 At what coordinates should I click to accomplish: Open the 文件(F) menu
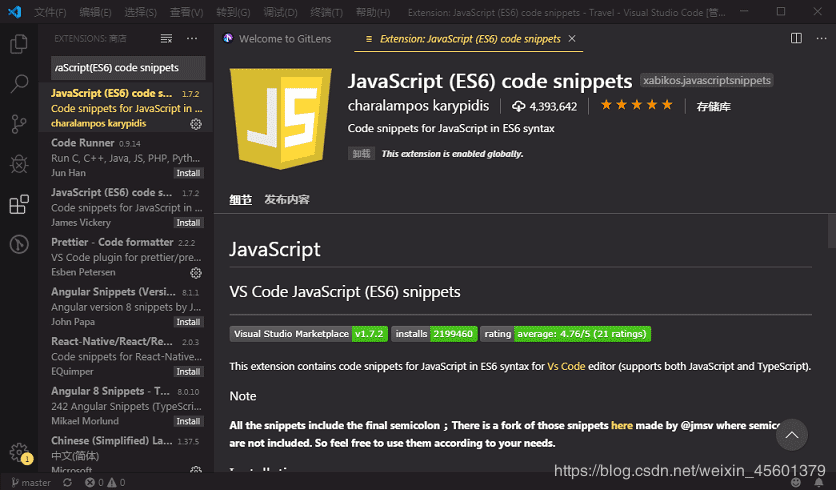point(50,12)
